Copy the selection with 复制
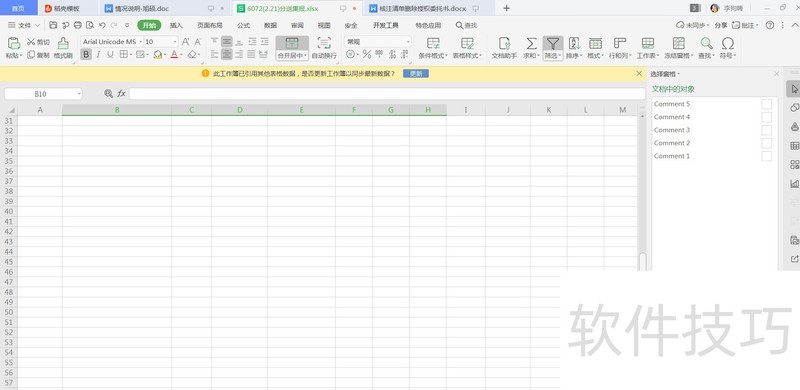 39,55
